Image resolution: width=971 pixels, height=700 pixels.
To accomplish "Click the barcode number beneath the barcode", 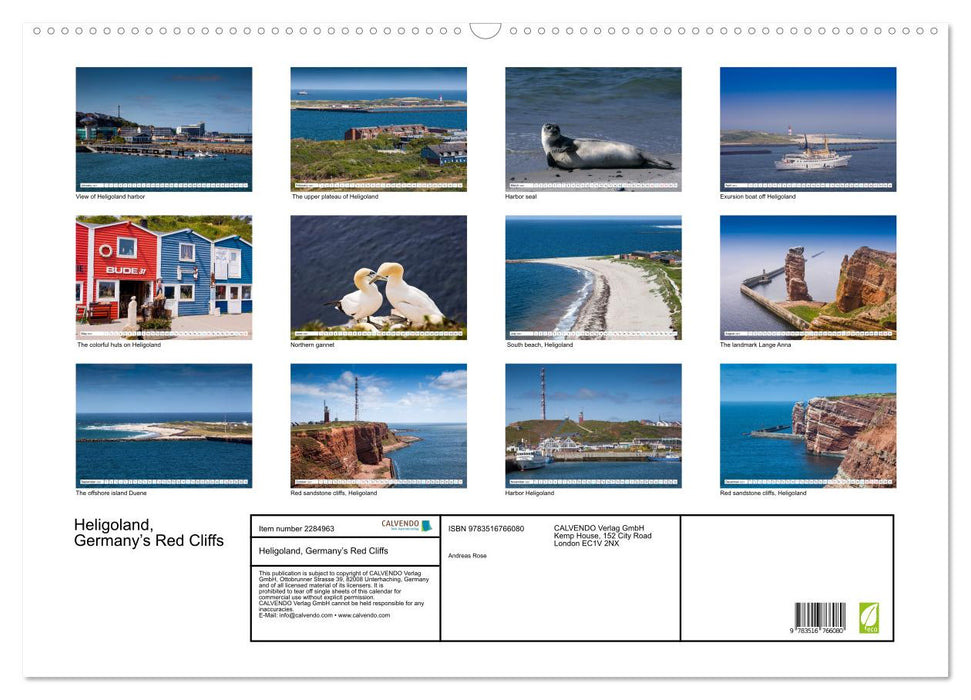I will (x=817, y=630).
